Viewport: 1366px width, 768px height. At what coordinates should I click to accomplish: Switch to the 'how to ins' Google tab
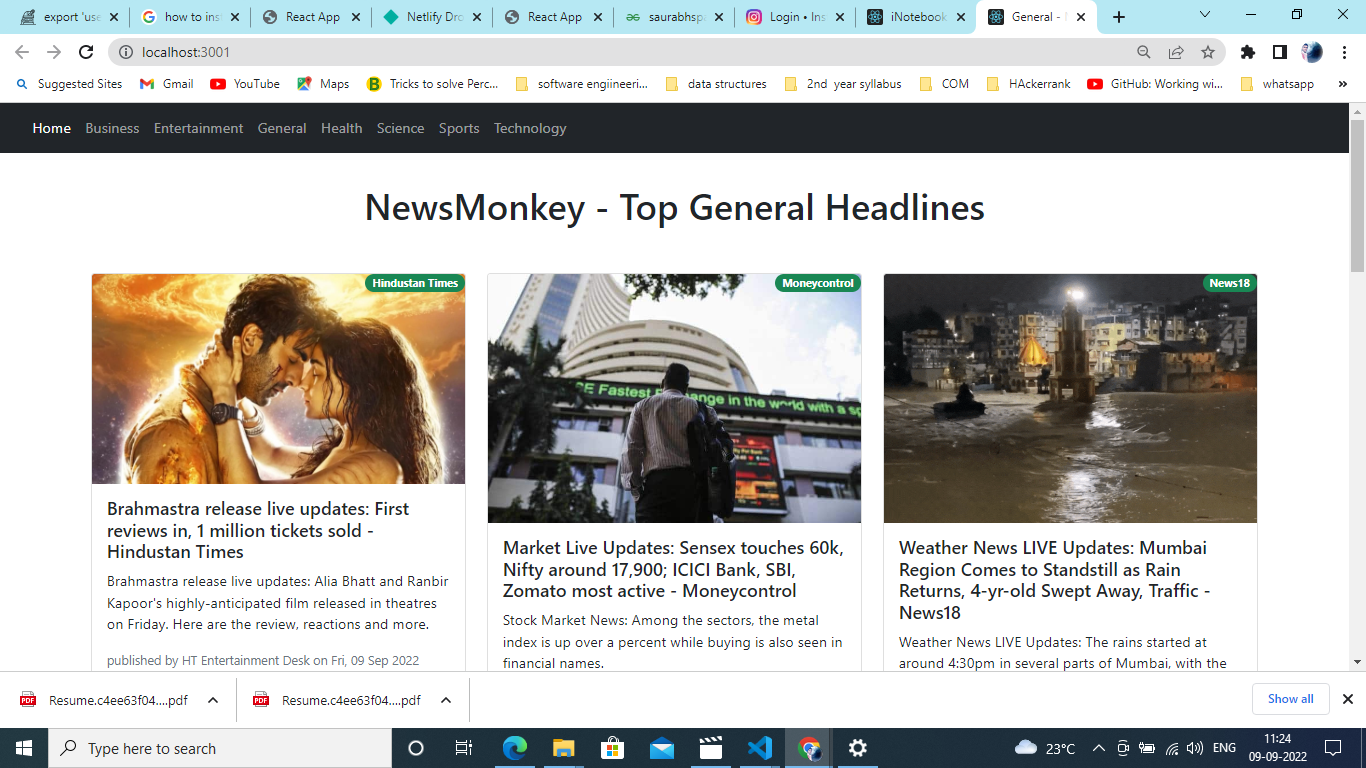coord(190,17)
